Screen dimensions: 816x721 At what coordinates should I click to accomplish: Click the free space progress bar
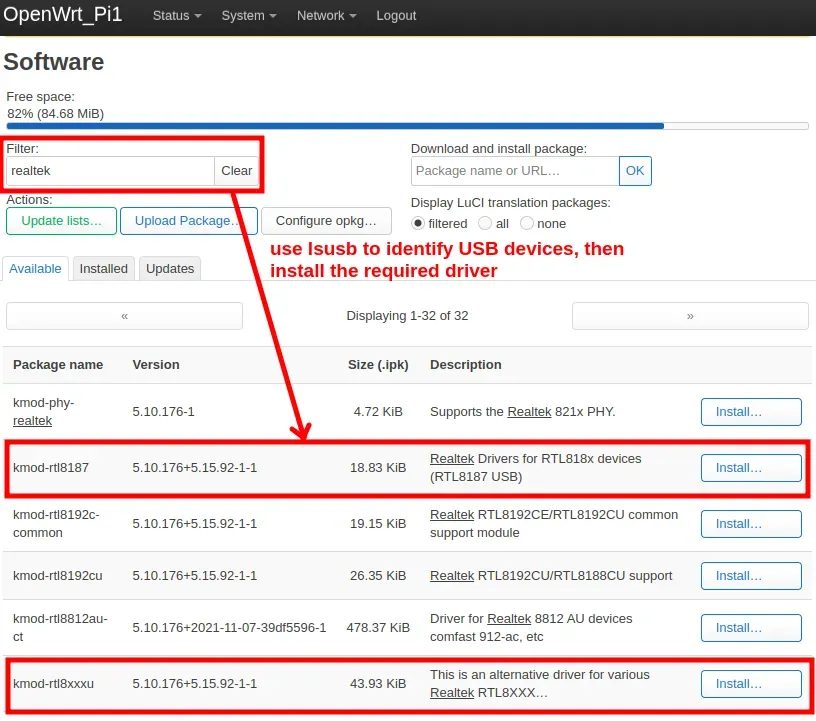click(407, 126)
